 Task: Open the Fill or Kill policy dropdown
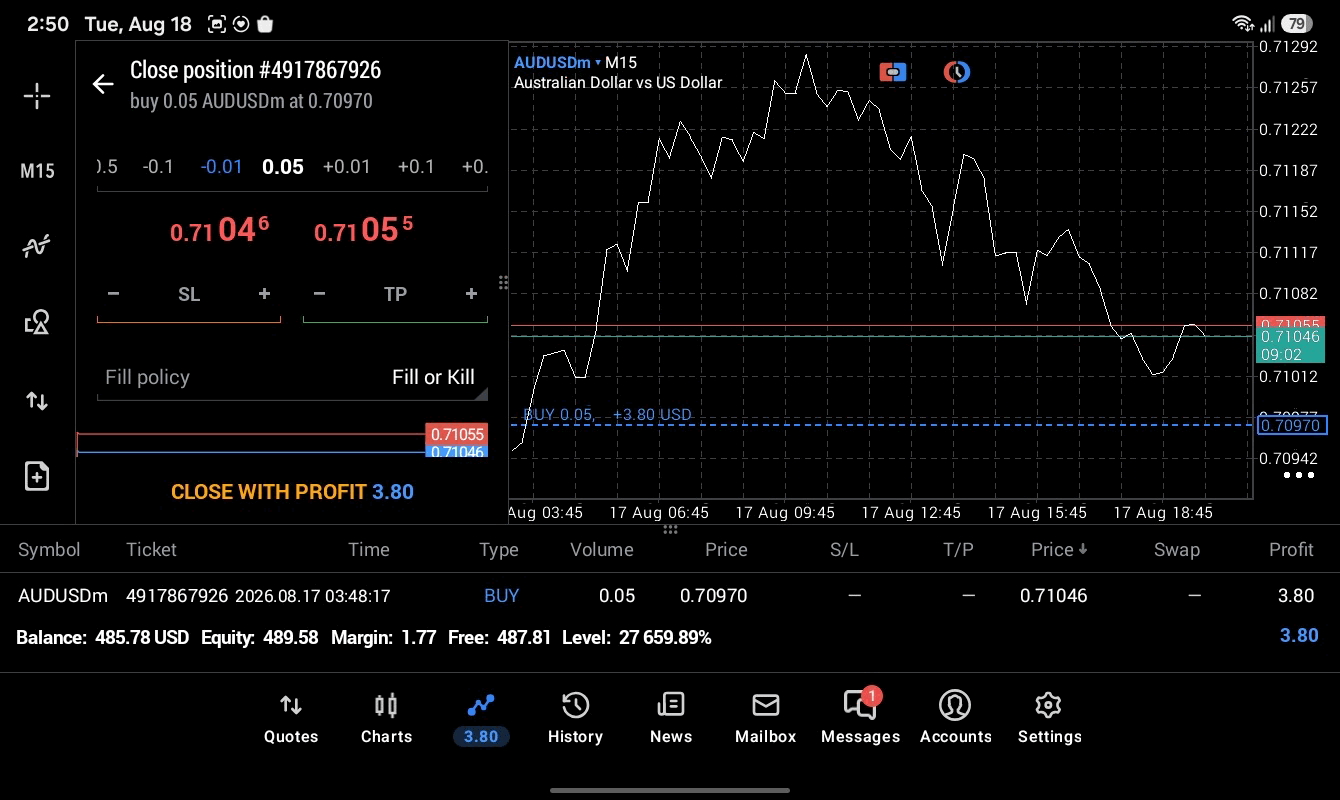292,377
